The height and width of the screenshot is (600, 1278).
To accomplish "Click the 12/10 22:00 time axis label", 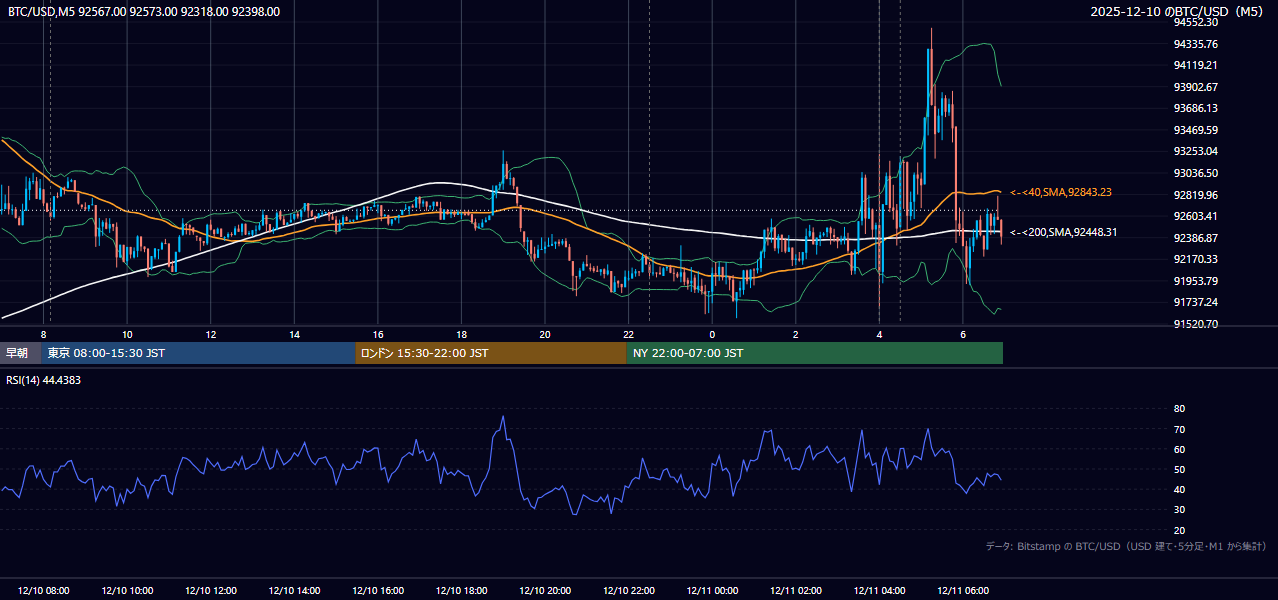I will click(x=628, y=591).
